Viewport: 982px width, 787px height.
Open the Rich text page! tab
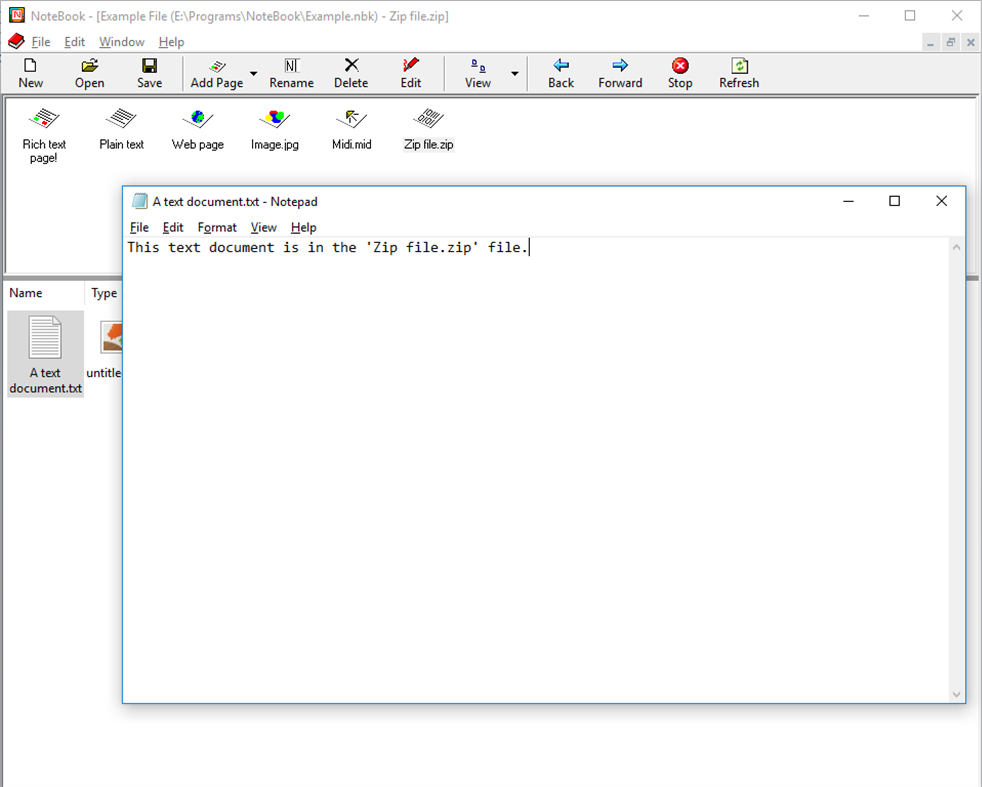pos(44,128)
